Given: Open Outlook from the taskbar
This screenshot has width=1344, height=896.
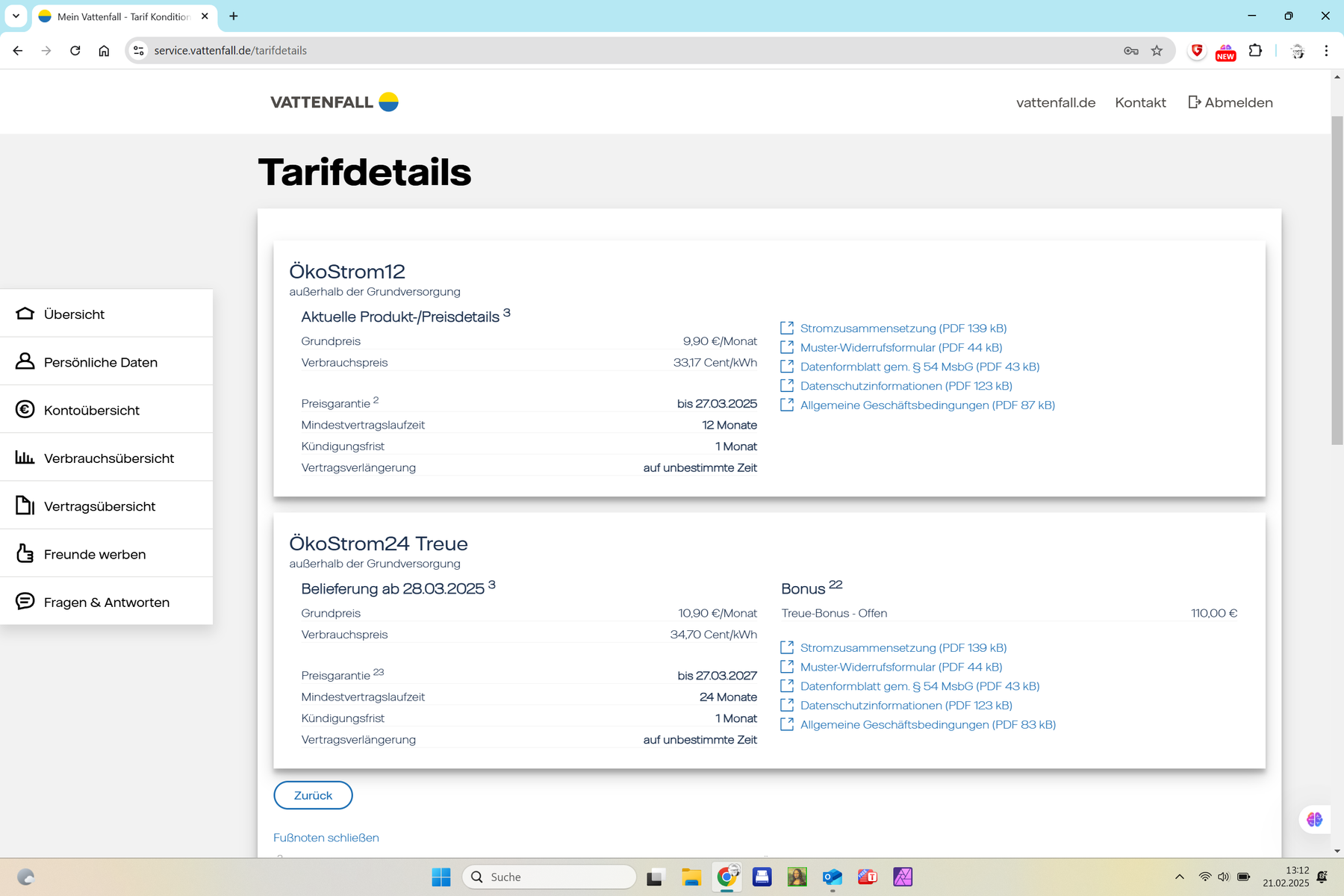Looking at the screenshot, I should [832, 877].
